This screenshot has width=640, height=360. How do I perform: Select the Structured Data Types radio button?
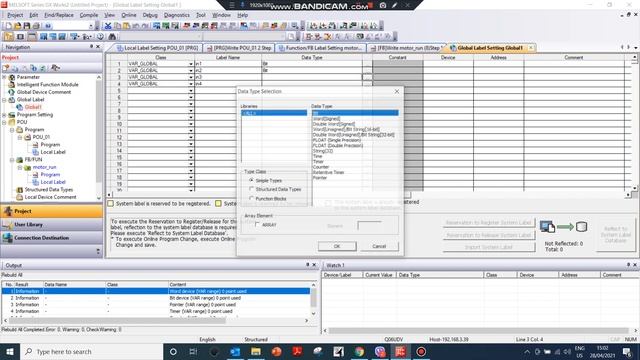point(251,189)
